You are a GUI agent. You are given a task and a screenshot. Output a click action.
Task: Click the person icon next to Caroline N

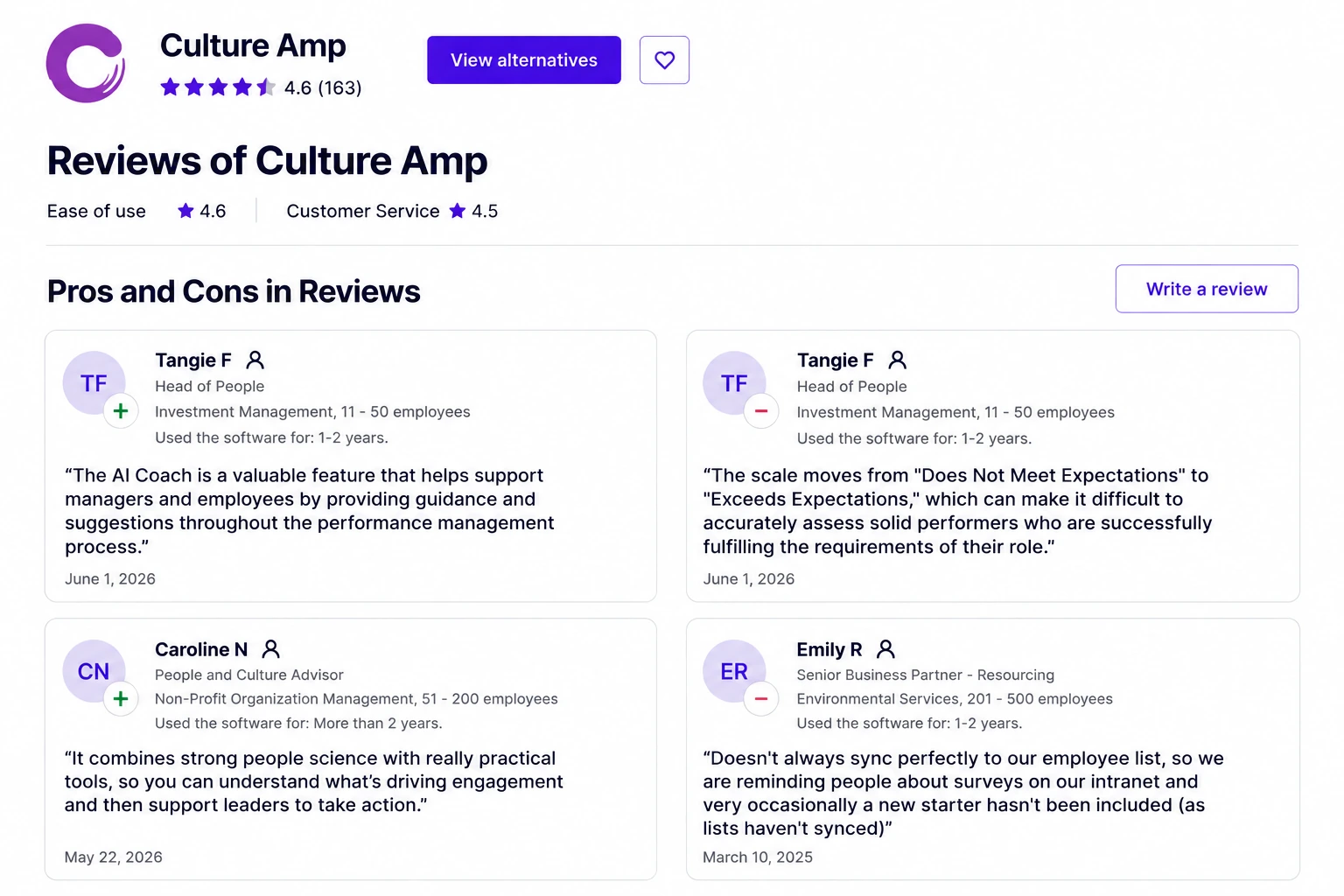pos(271,648)
